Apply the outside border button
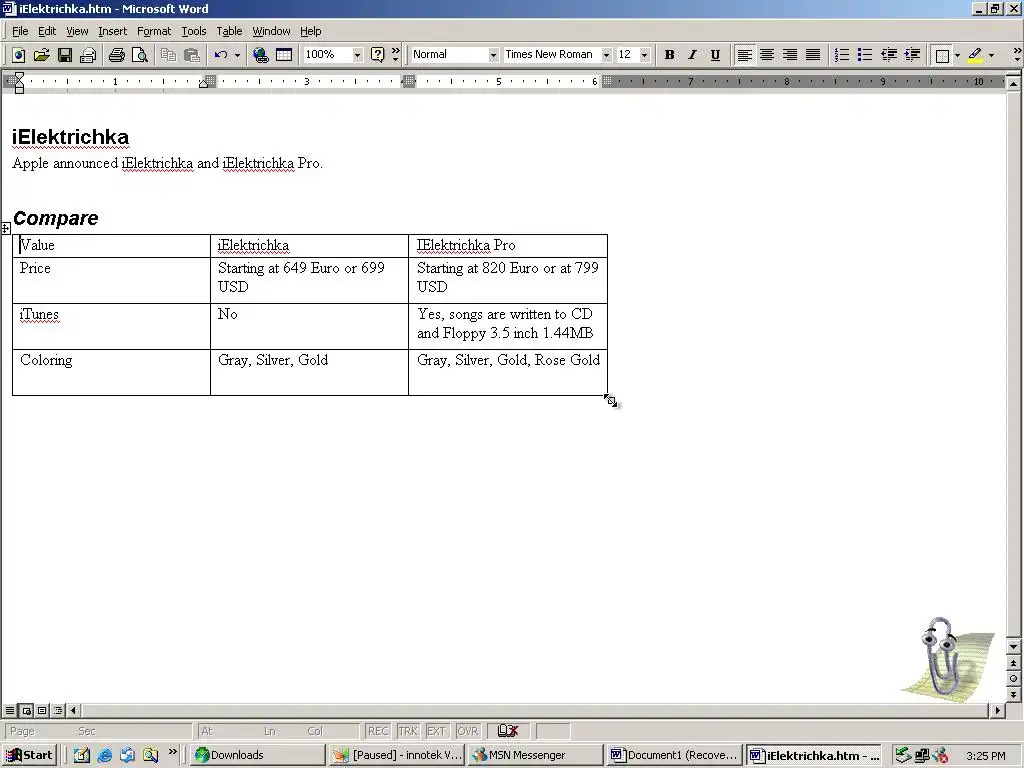 click(x=942, y=55)
